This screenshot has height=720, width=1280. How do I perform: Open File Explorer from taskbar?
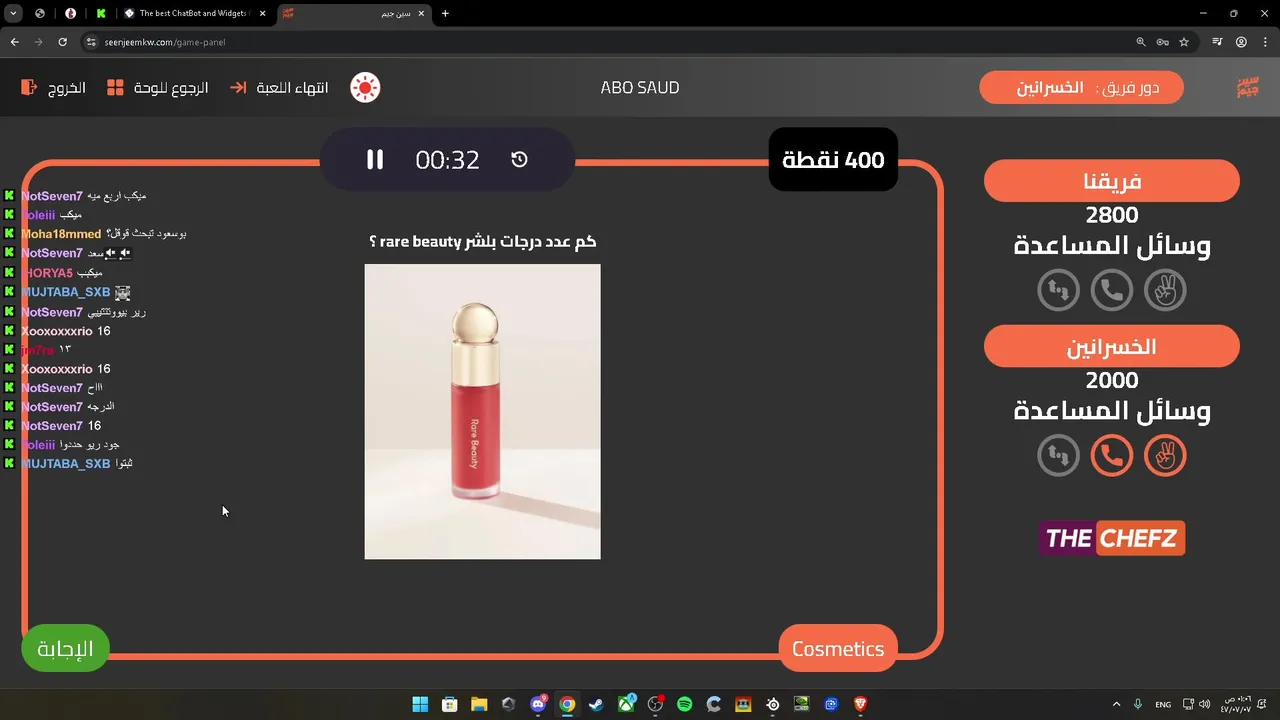tap(479, 704)
